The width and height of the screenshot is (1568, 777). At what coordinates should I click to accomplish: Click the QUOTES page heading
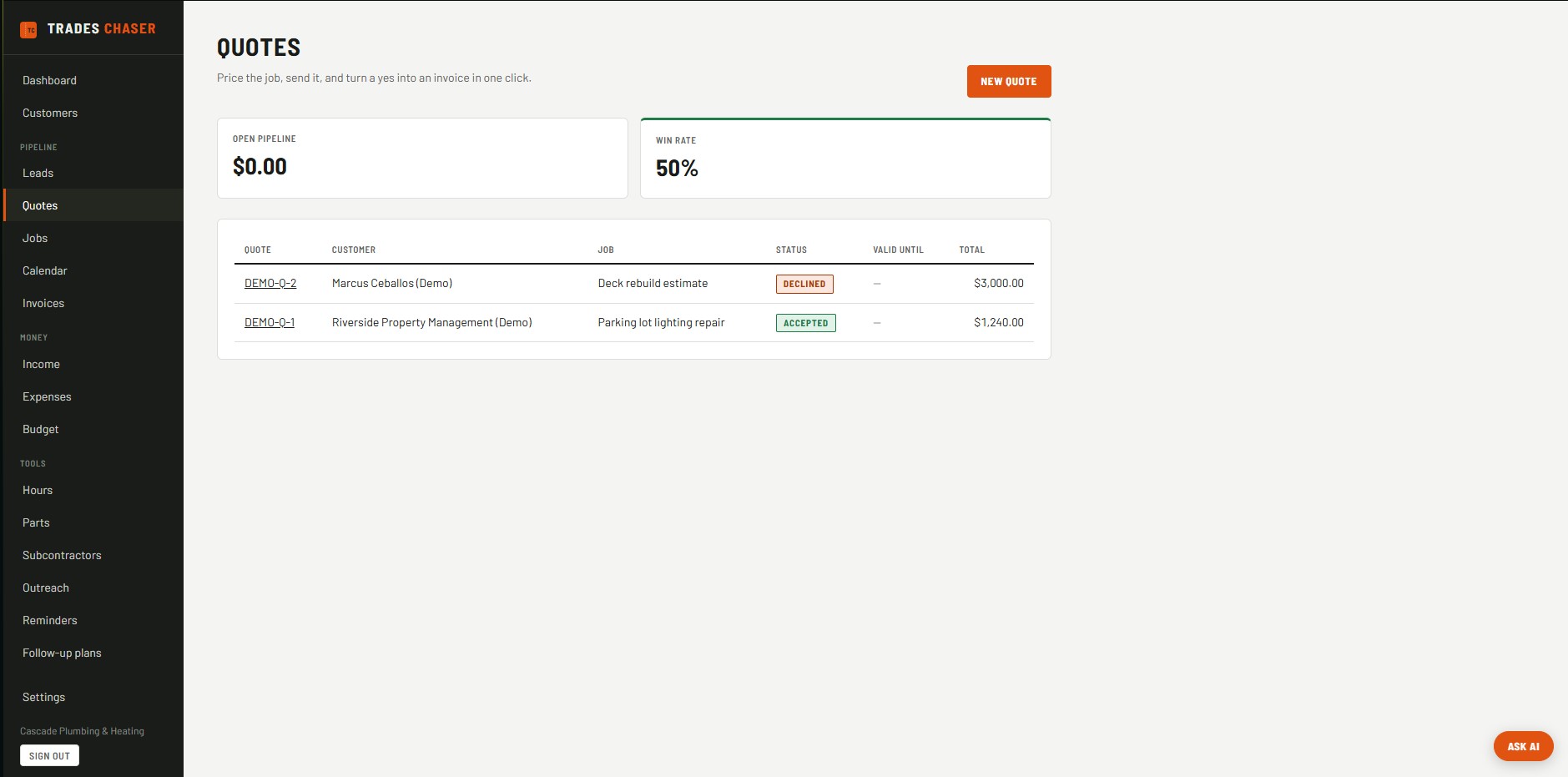click(x=259, y=48)
